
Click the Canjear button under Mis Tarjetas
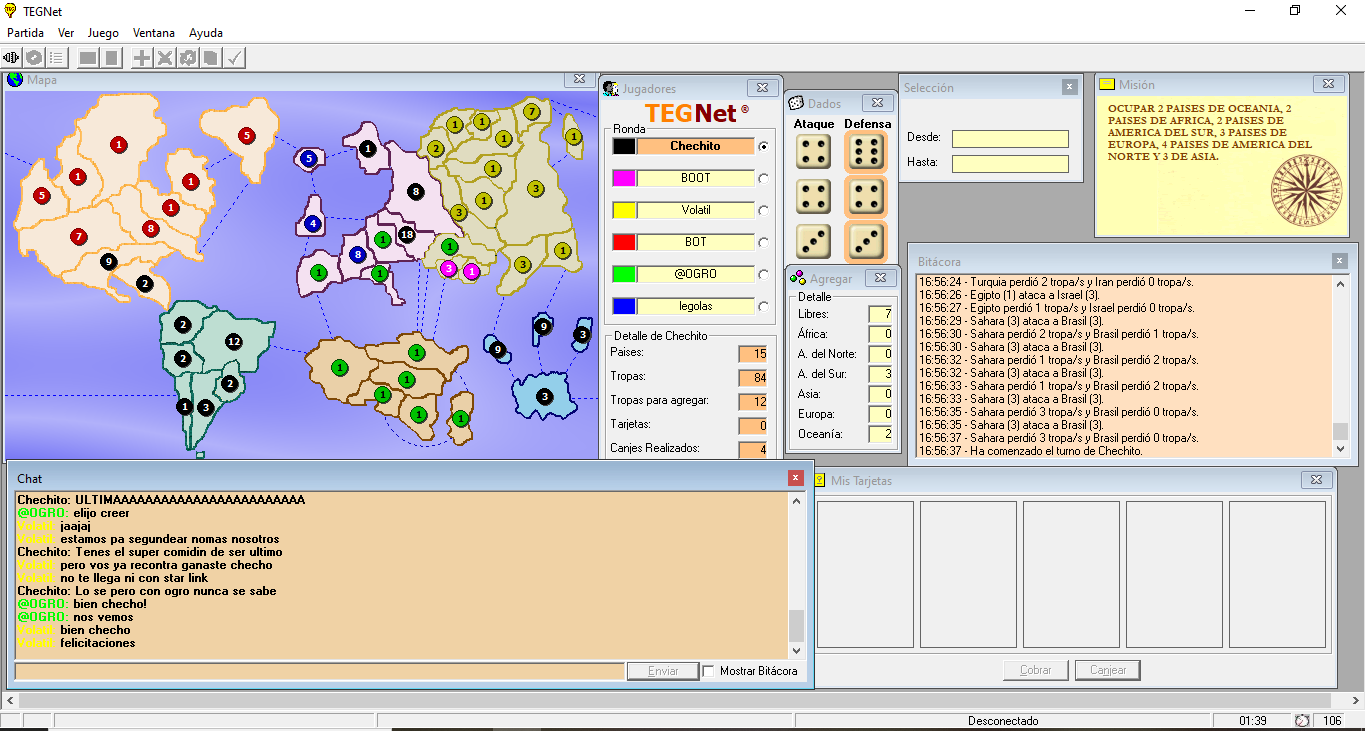point(1107,670)
